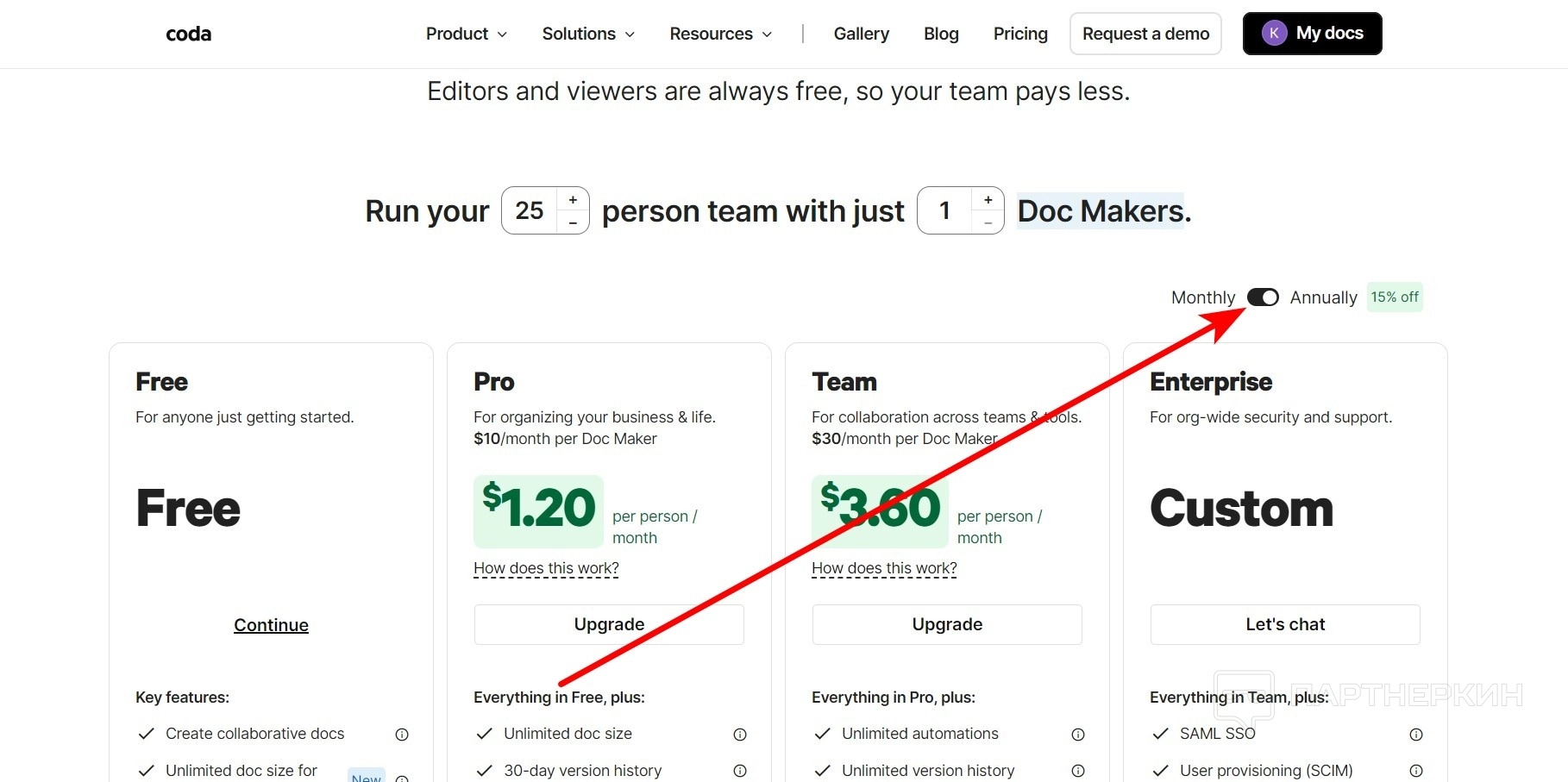Image resolution: width=1568 pixels, height=782 pixels.
Task: Open info for User provisioning (SCIM)
Action: [x=1416, y=771]
